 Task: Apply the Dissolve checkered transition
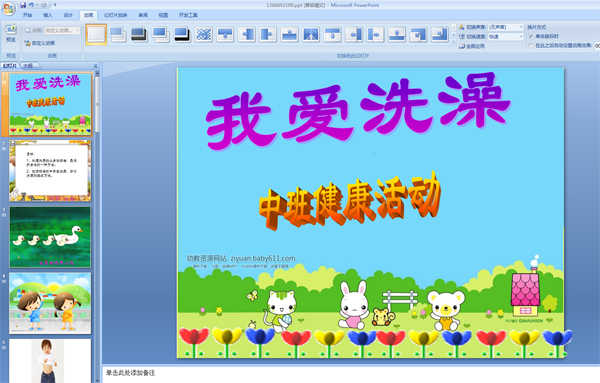pos(204,34)
